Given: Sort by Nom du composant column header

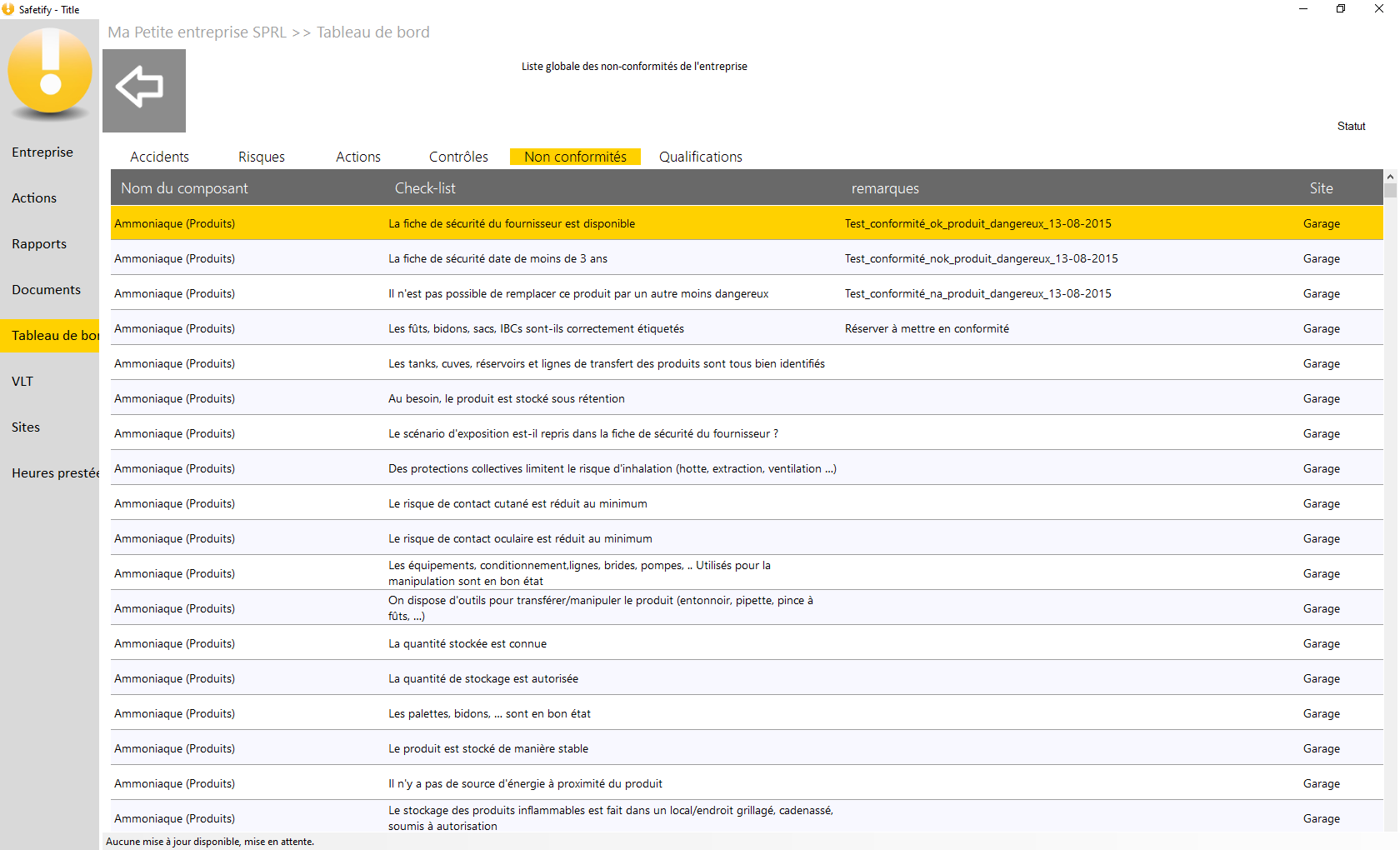Looking at the screenshot, I should tap(184, 188).
